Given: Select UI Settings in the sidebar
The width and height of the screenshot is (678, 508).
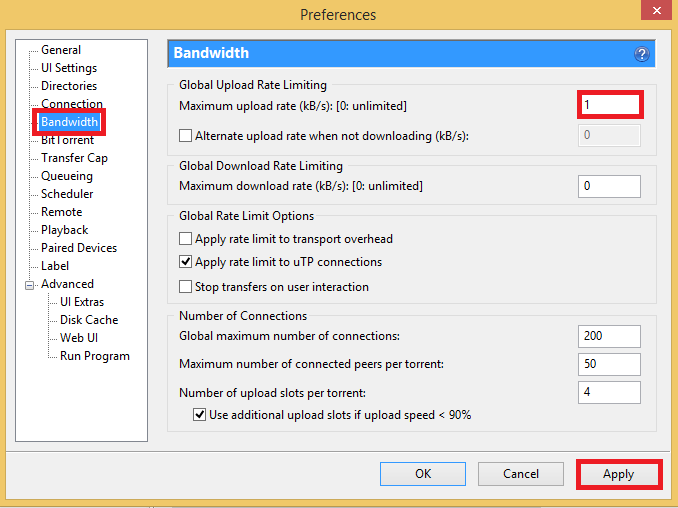Looking at the screenshot, I should [69, 68].
